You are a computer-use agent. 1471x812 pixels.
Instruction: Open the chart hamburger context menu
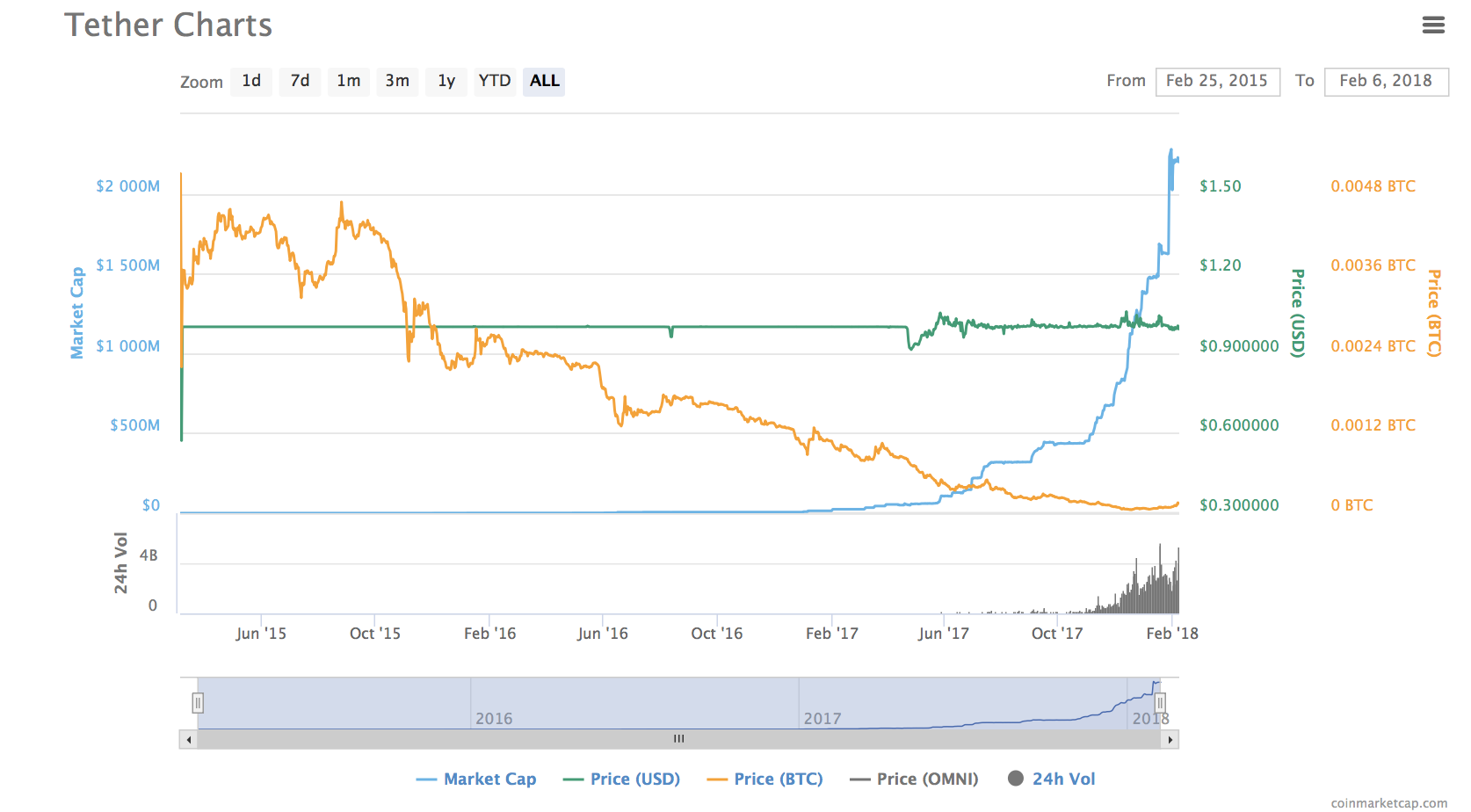1433,25
